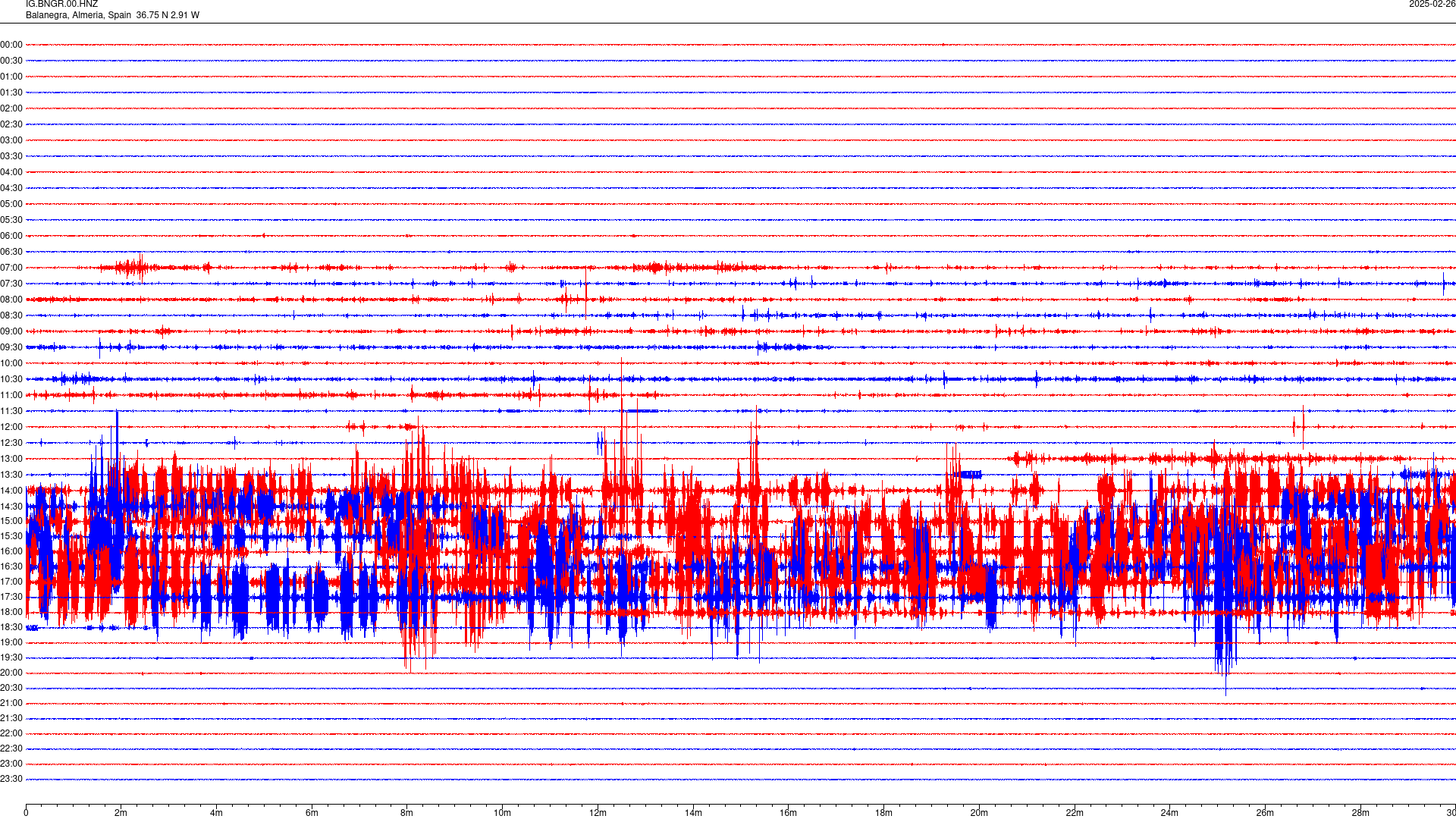The height and width of the screenshot is (819, 1456).
Task: Select the 01:30 time row label
Action: 11,93
